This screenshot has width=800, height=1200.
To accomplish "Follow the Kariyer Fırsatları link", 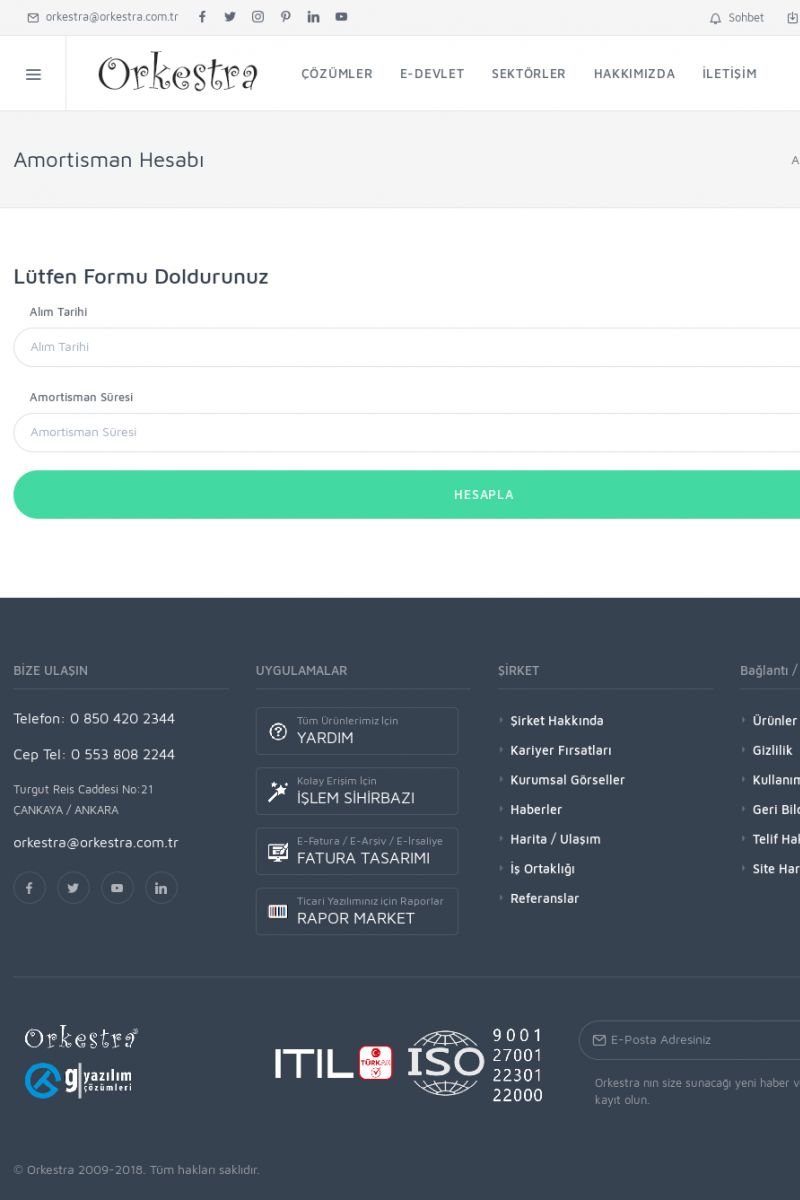I will pos(560,750).
